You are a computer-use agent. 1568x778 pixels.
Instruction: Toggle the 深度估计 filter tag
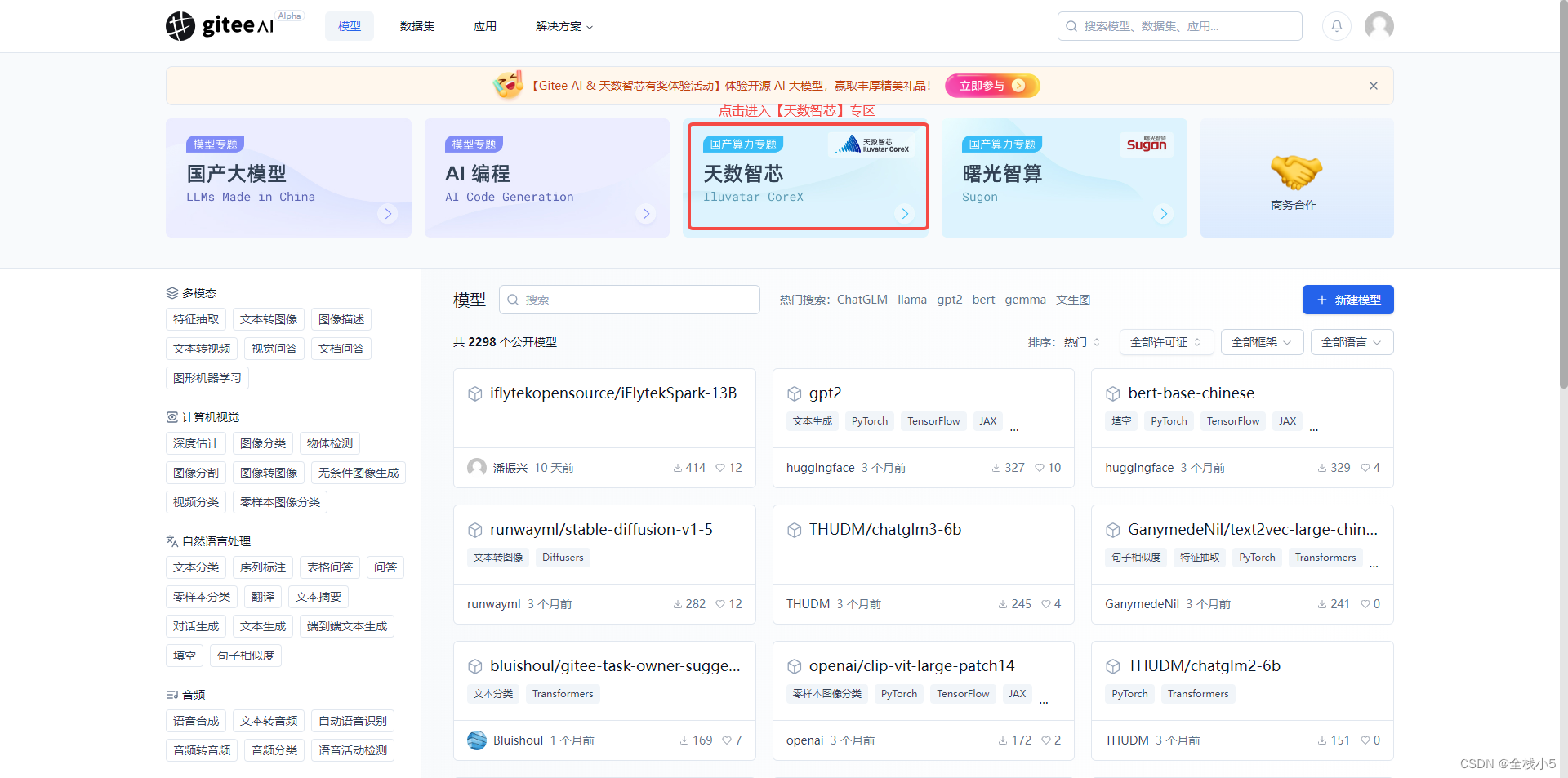coord(196,443)
